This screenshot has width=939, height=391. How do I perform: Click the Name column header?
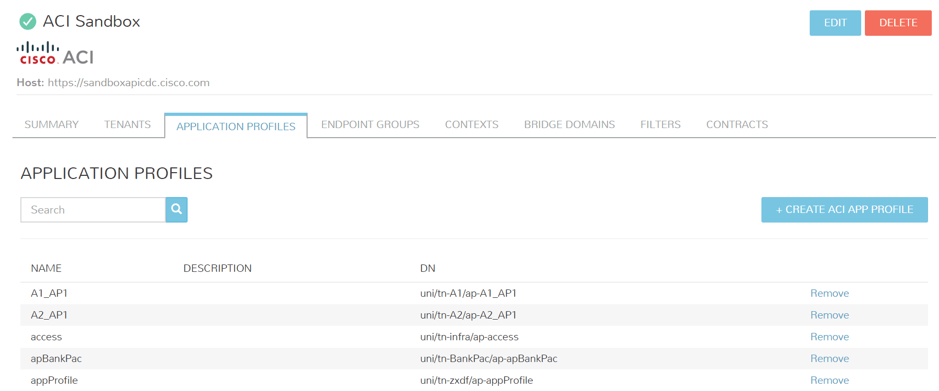(47, 268)
